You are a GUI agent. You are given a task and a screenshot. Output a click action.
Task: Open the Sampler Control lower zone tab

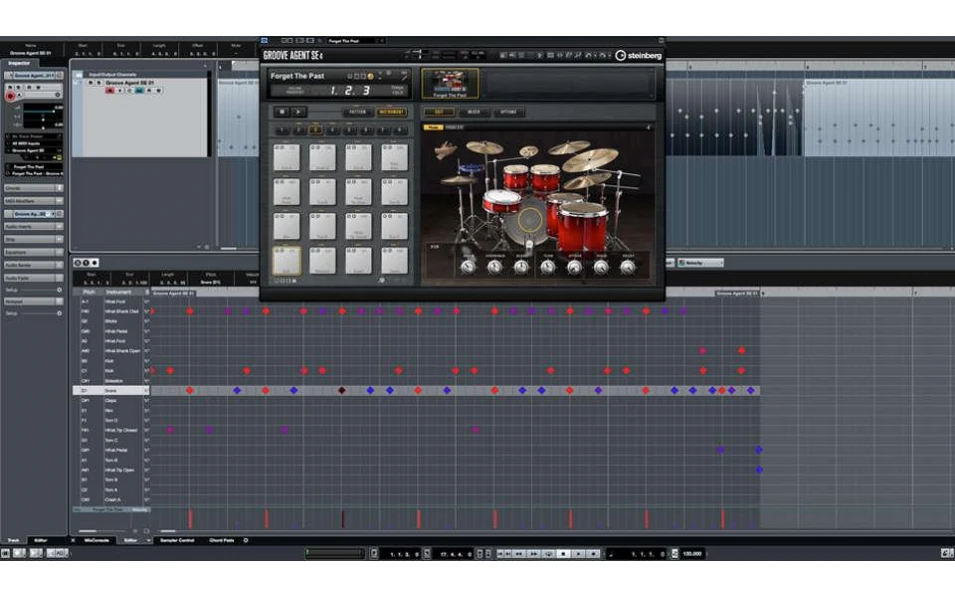pos(177,540)
